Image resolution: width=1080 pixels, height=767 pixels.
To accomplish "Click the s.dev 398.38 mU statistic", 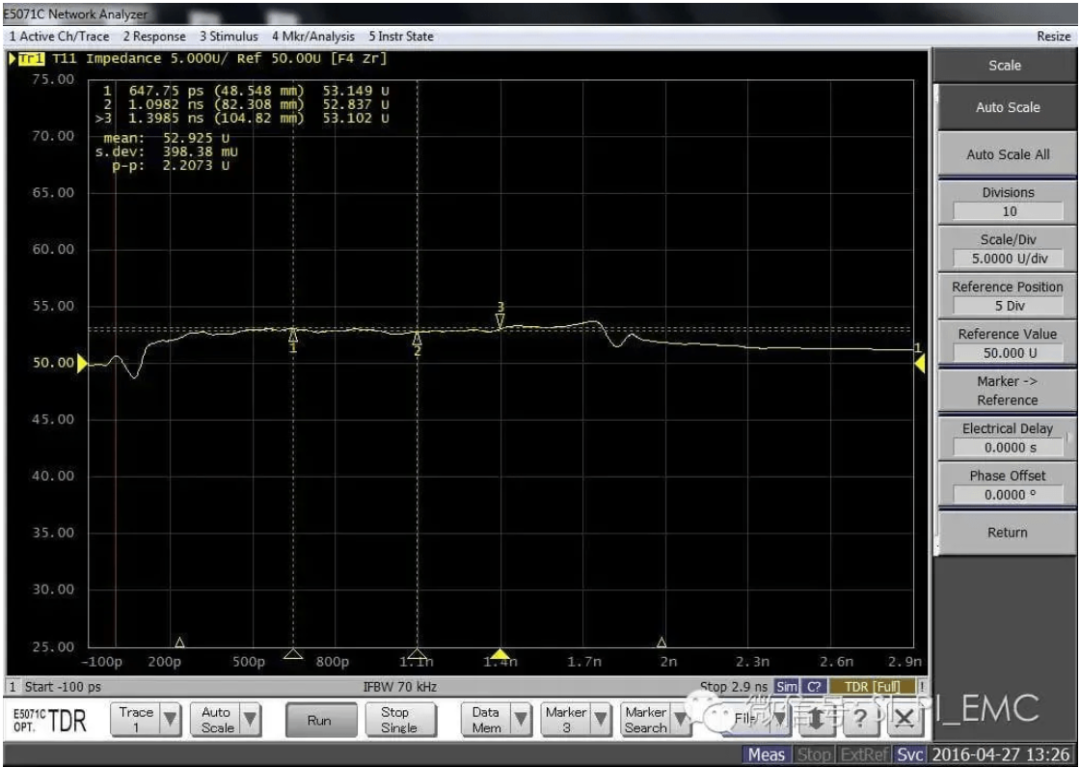I will pos(166,152).
